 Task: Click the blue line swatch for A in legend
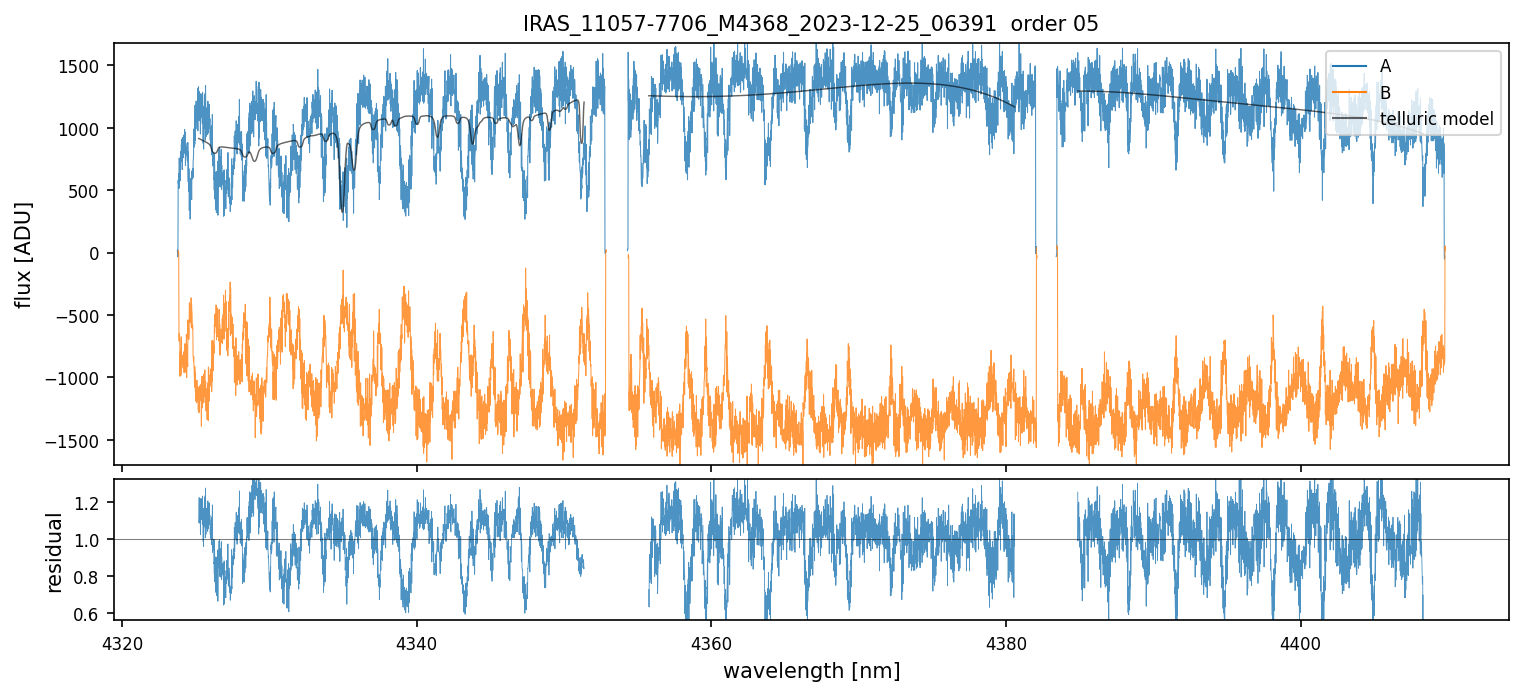[1350, 66]
